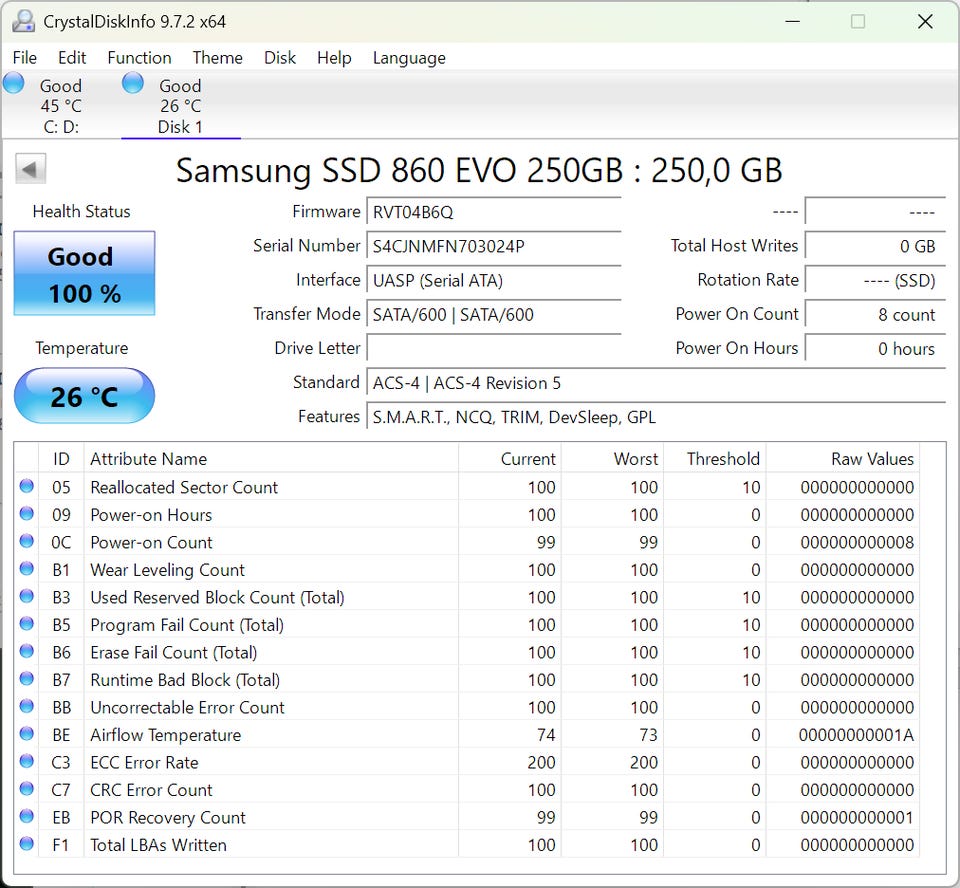Click the Total LBAs Written status orb

[x=27, y=845]
